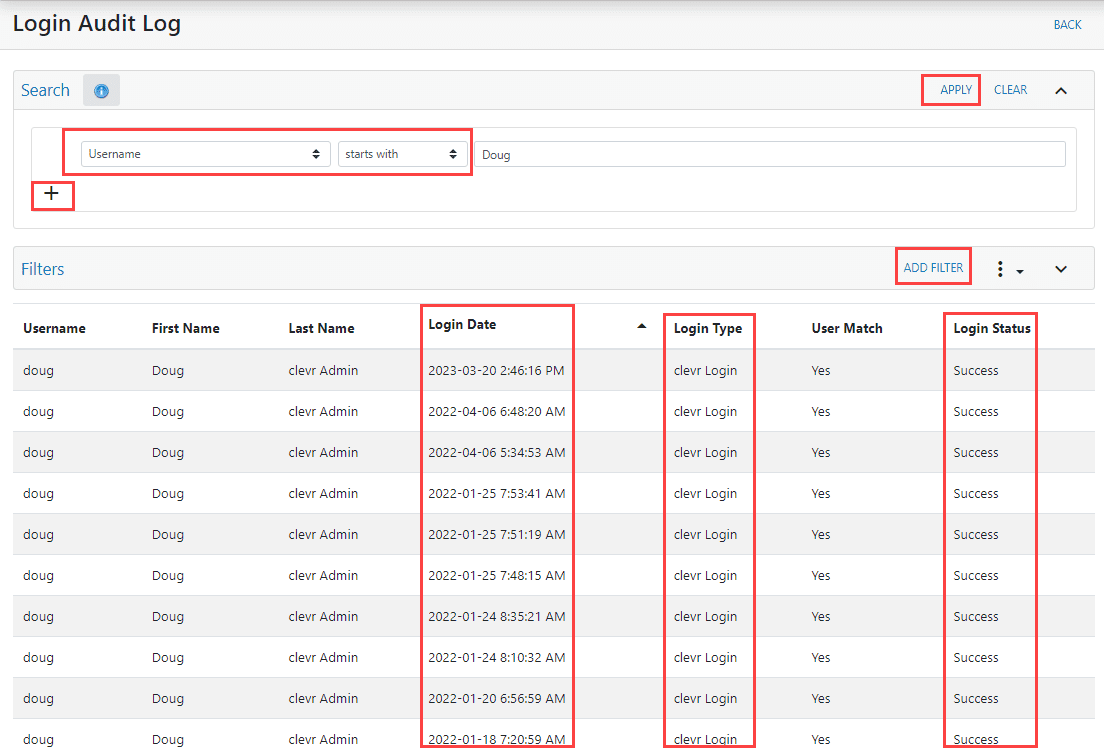The image size is (1104, 755).
Task: Click 'Yes' in the 7:51:19 AM row
Action: point(821,535)
